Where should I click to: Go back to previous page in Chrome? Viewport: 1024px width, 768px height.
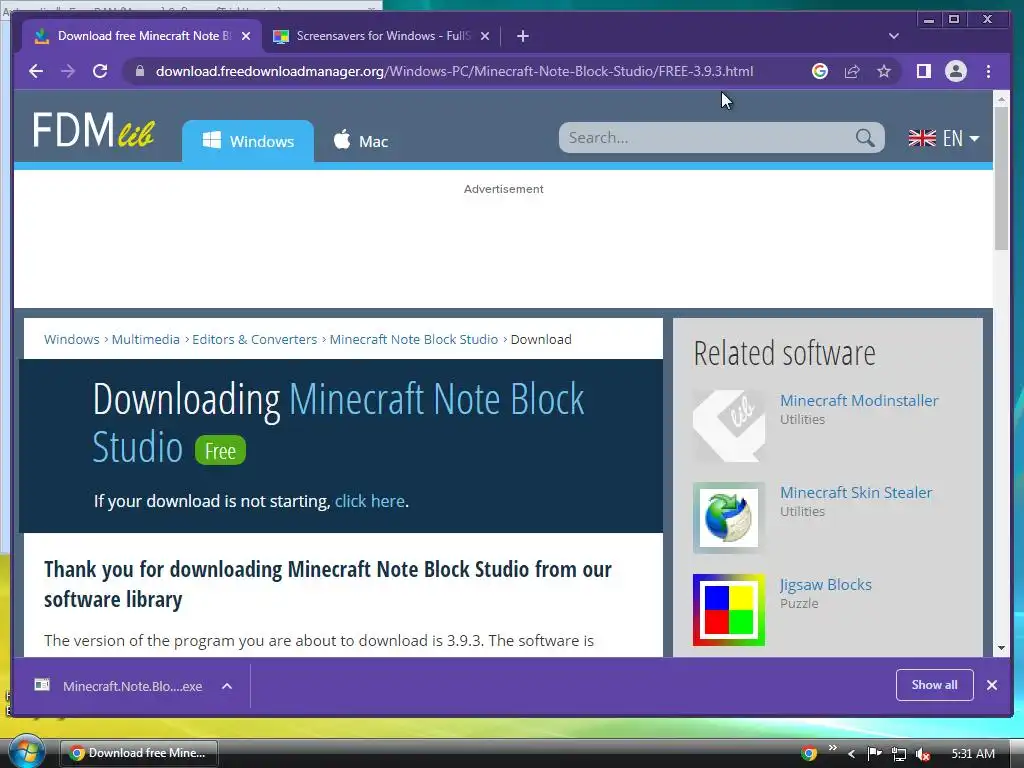36,71
